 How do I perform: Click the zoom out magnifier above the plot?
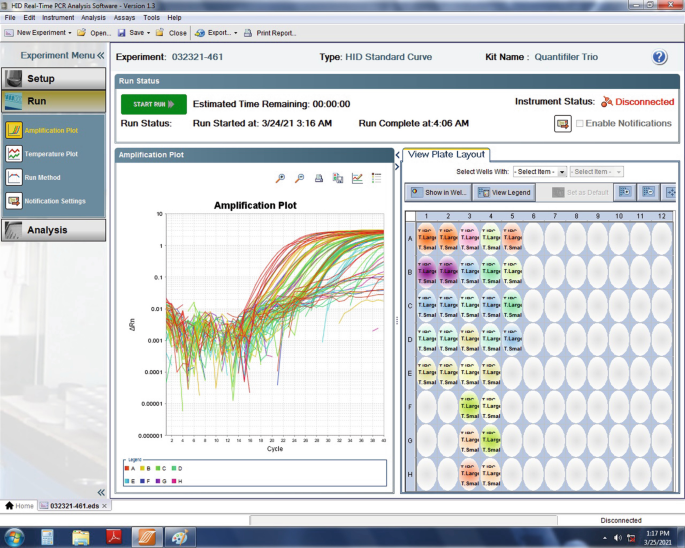299,178
